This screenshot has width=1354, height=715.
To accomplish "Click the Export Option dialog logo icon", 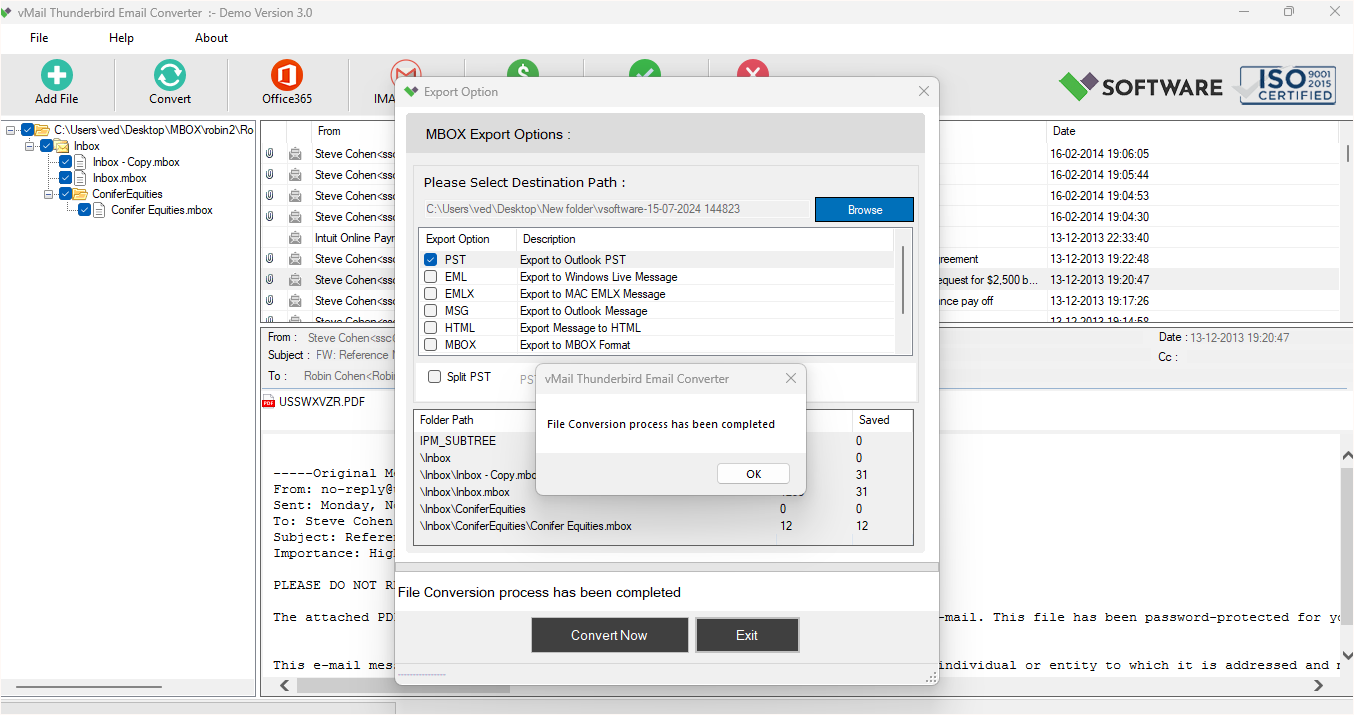I will tap(411, 92).
